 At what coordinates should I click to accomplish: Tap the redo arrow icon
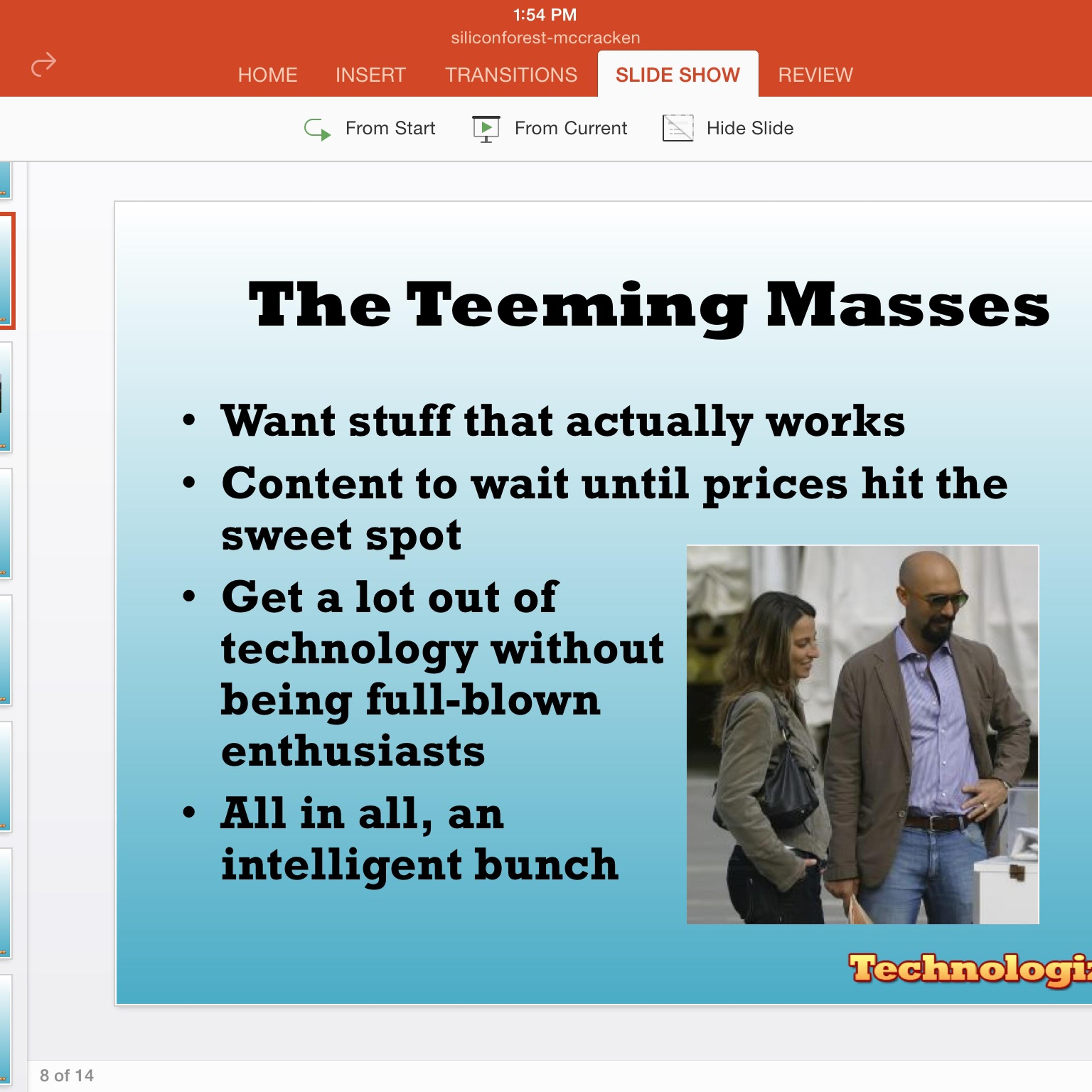(x=44, y=65)
